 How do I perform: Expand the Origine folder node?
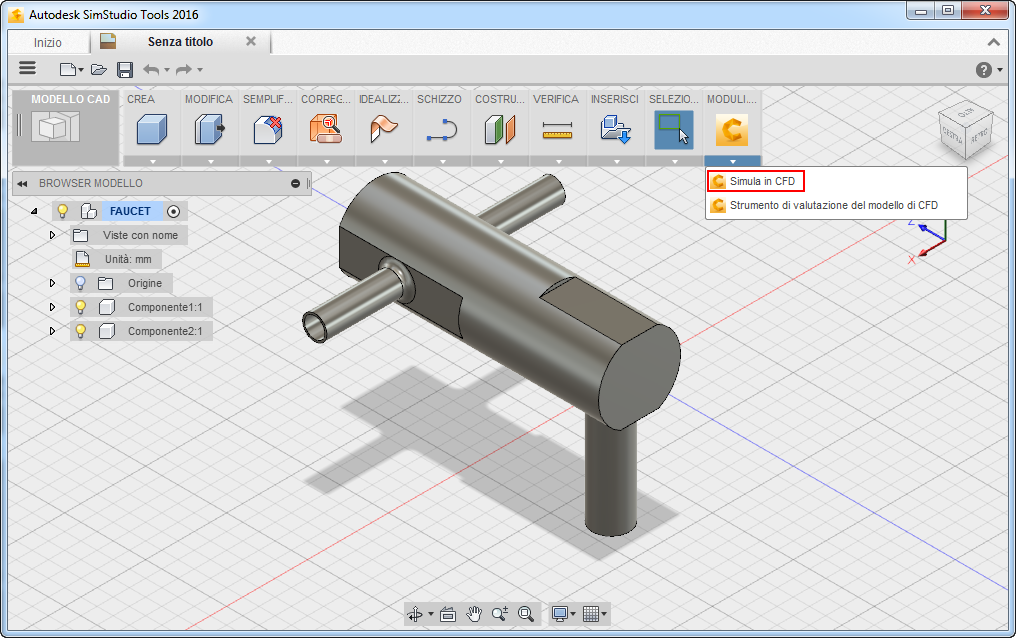[x=52, y=283]
